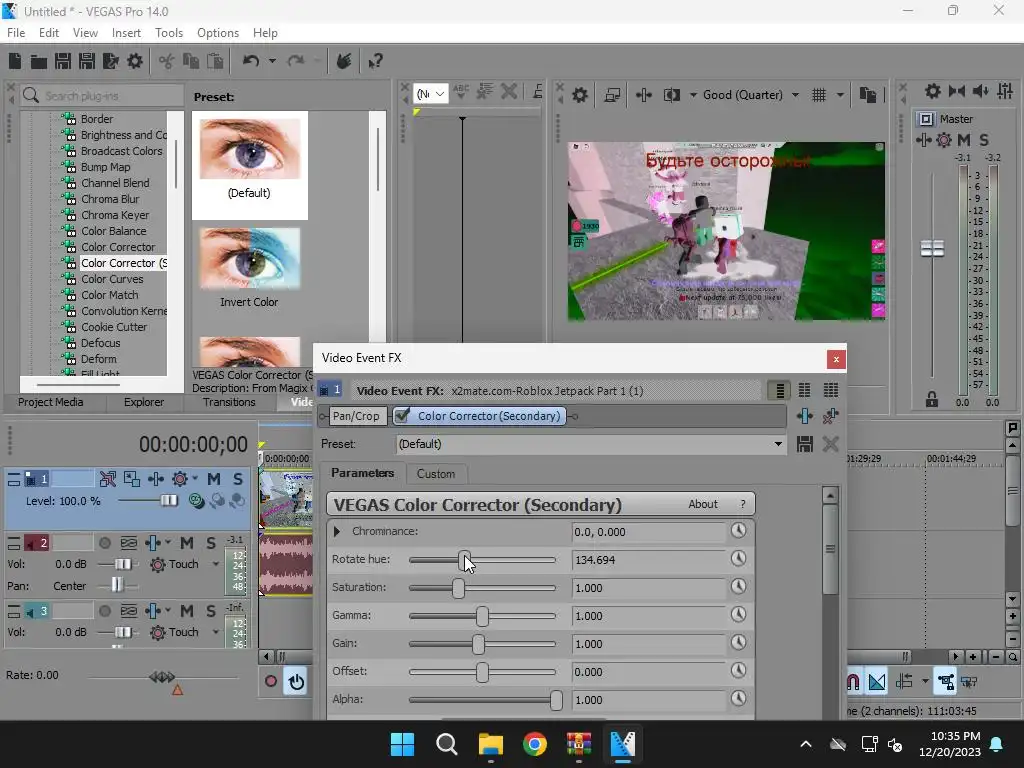Open track FX on video track 1
This screenshot has height=768, width=1024.
tap(180, 479)
